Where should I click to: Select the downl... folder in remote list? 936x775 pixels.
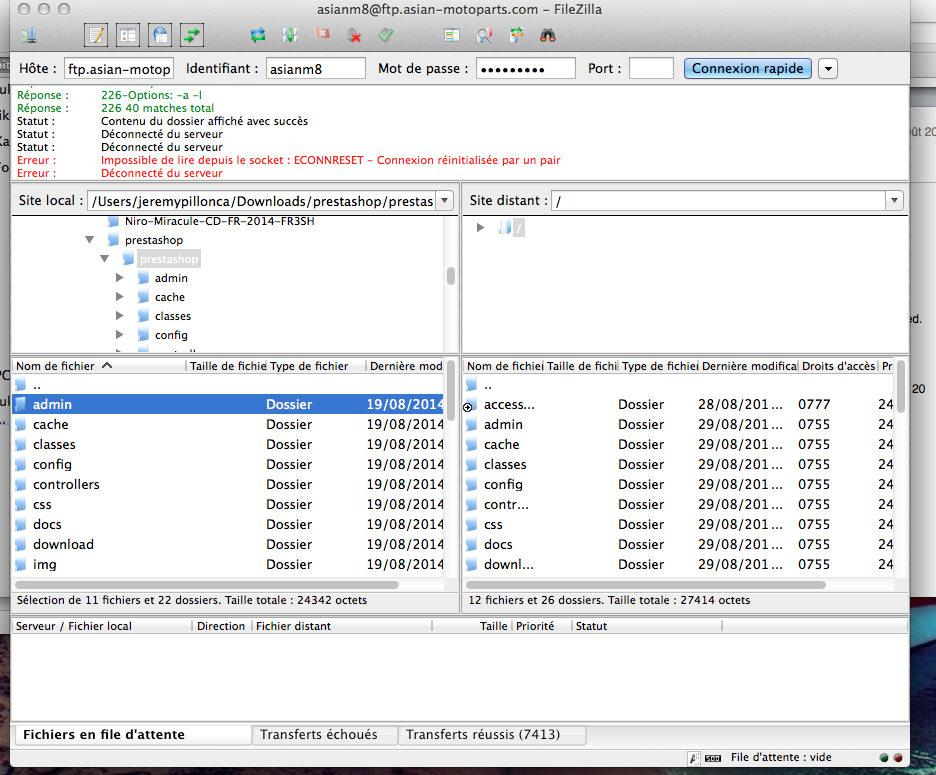pyautogui.click(x=679, y=564)
